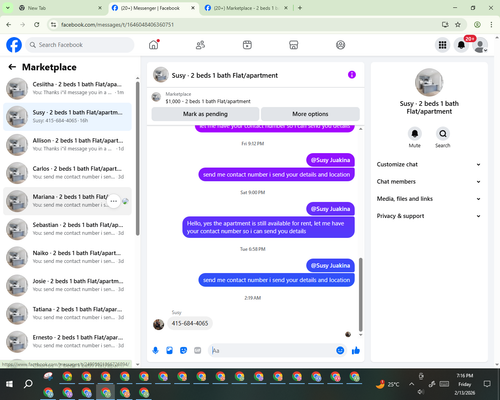Expand Privacy & support section

[x=429, y=216]
